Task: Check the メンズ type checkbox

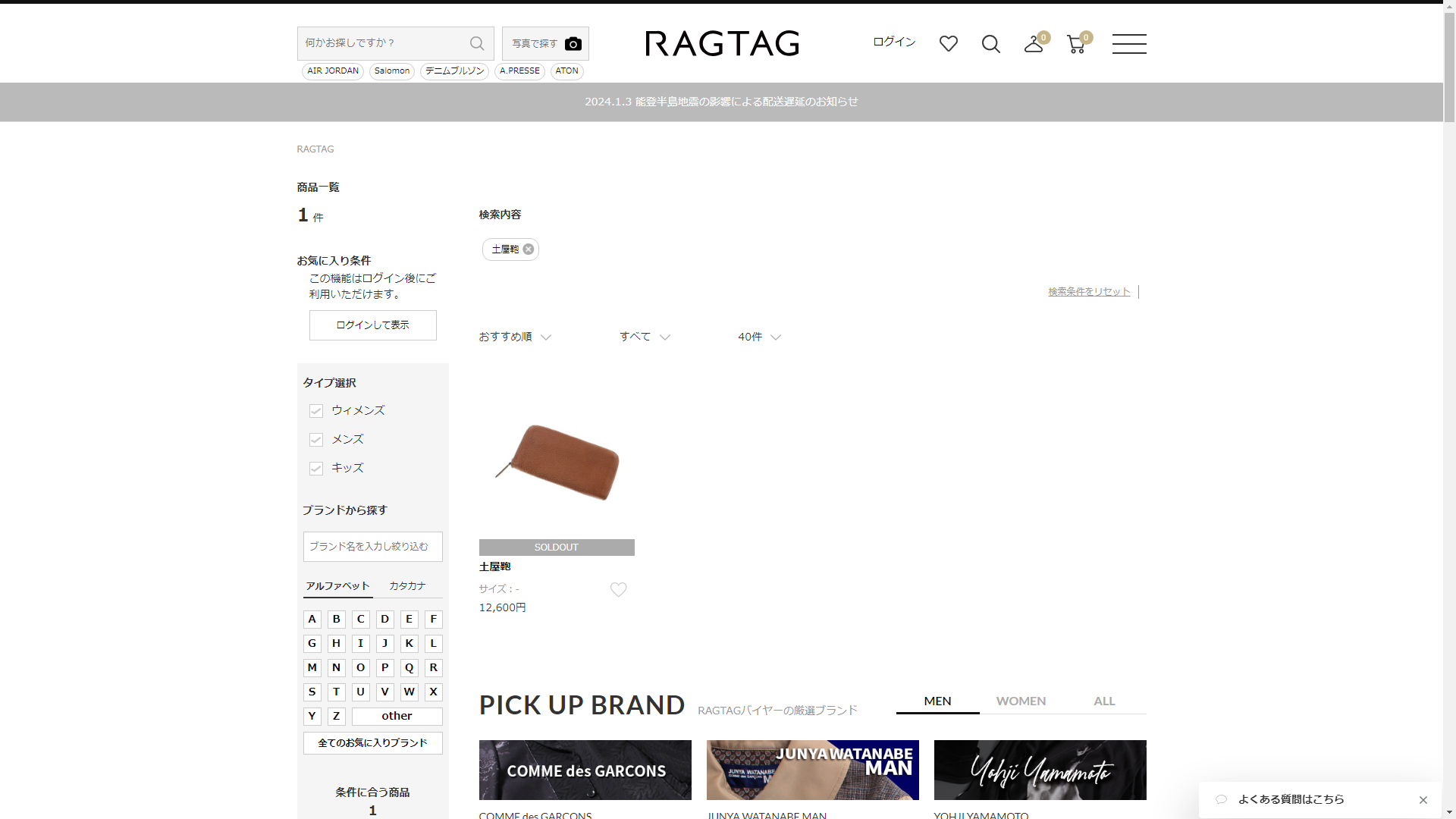Action: click(316, 440)
